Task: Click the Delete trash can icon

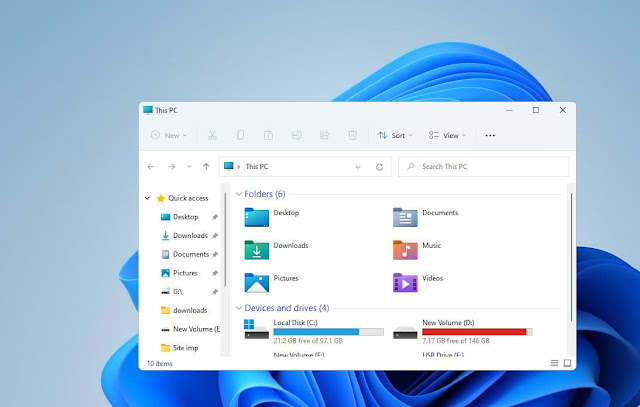Action: coord(353,135)
